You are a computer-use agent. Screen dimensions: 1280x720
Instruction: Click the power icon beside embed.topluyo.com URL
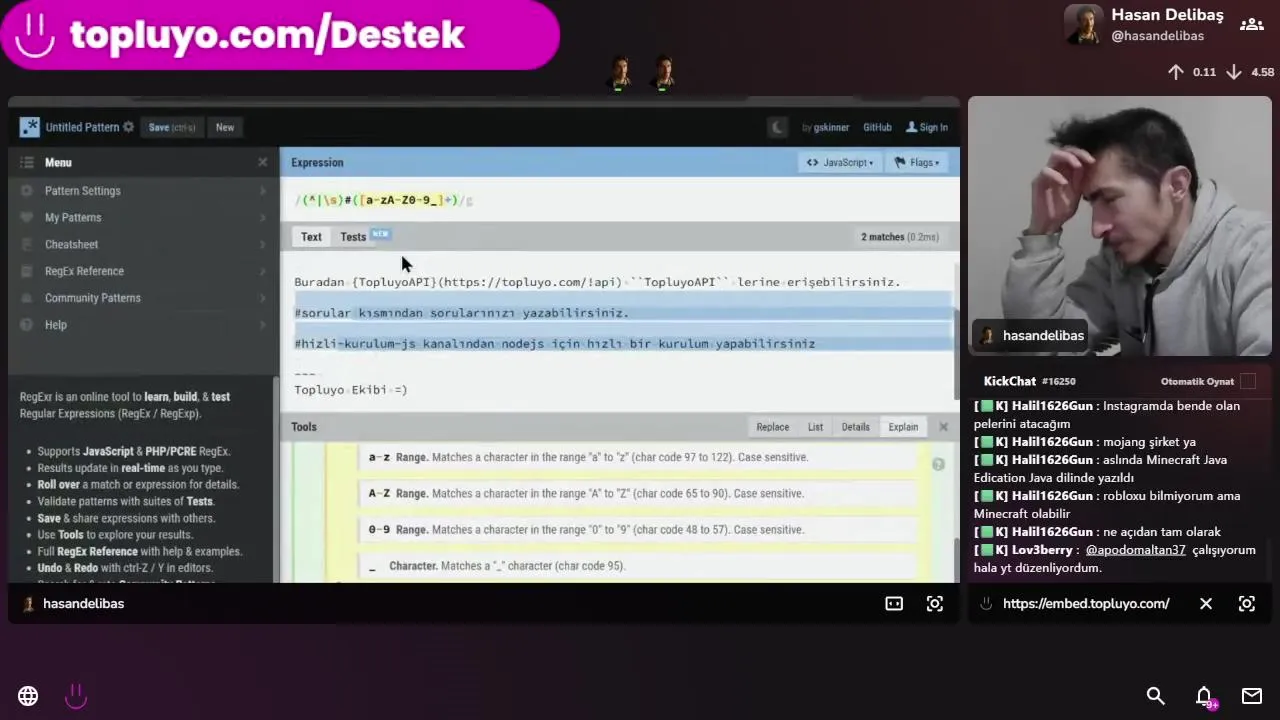pos(986,604)
